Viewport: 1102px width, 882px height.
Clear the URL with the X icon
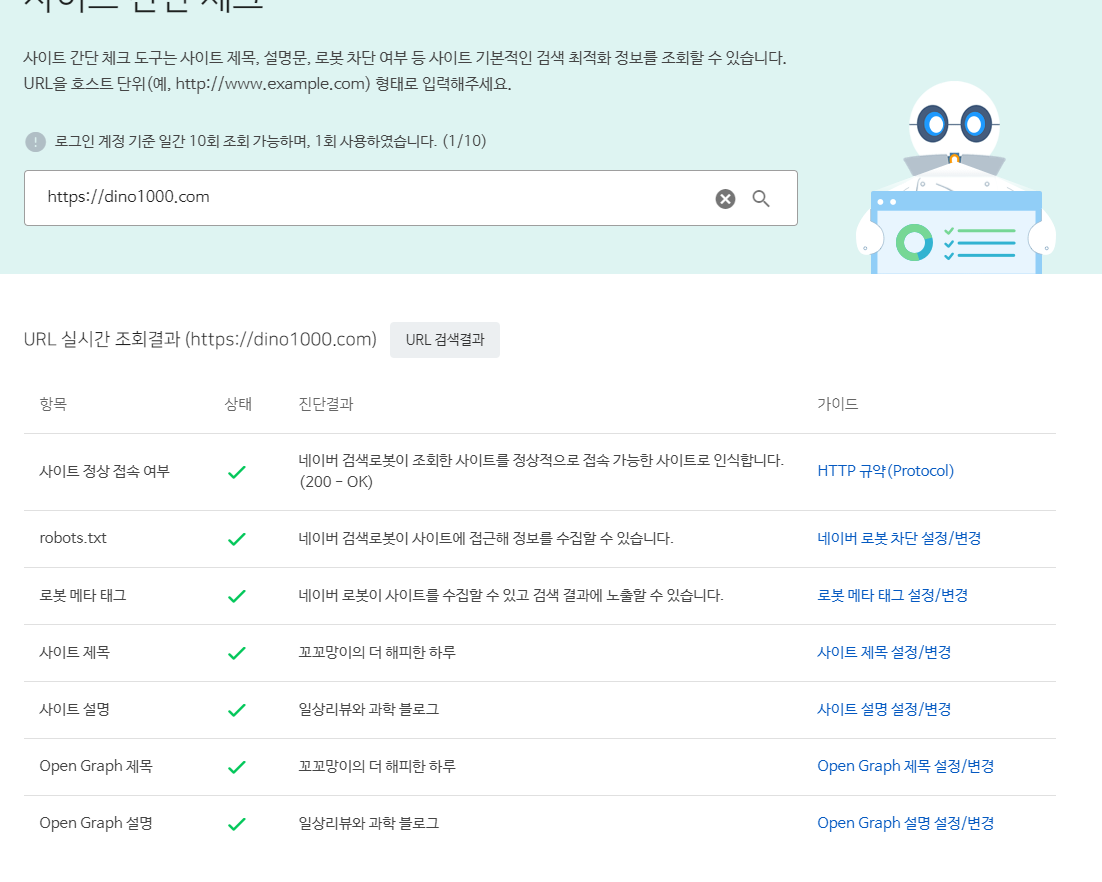[x=724, y=198]
